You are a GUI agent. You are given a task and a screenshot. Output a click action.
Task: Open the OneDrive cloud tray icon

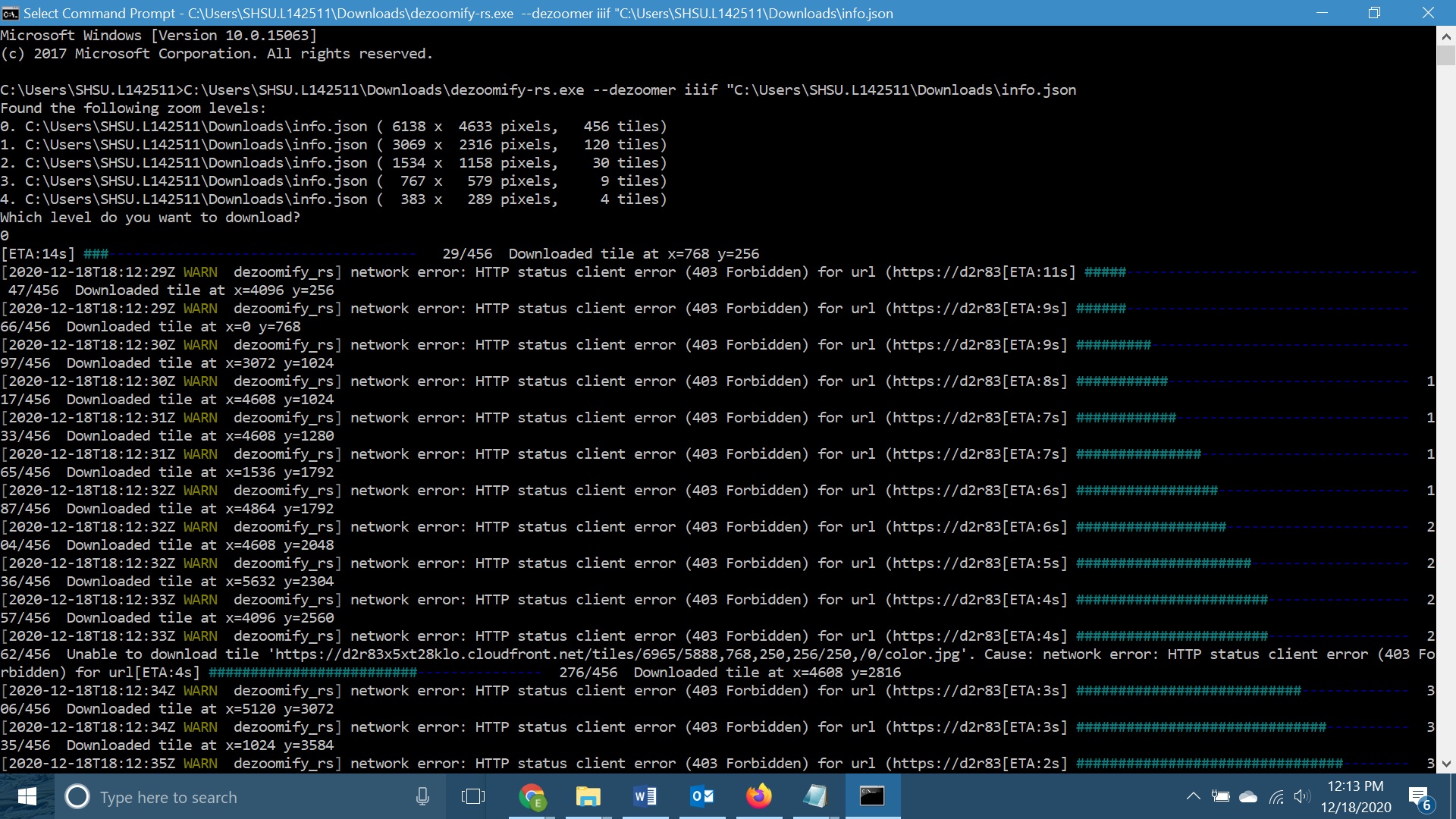[1247, 796]
